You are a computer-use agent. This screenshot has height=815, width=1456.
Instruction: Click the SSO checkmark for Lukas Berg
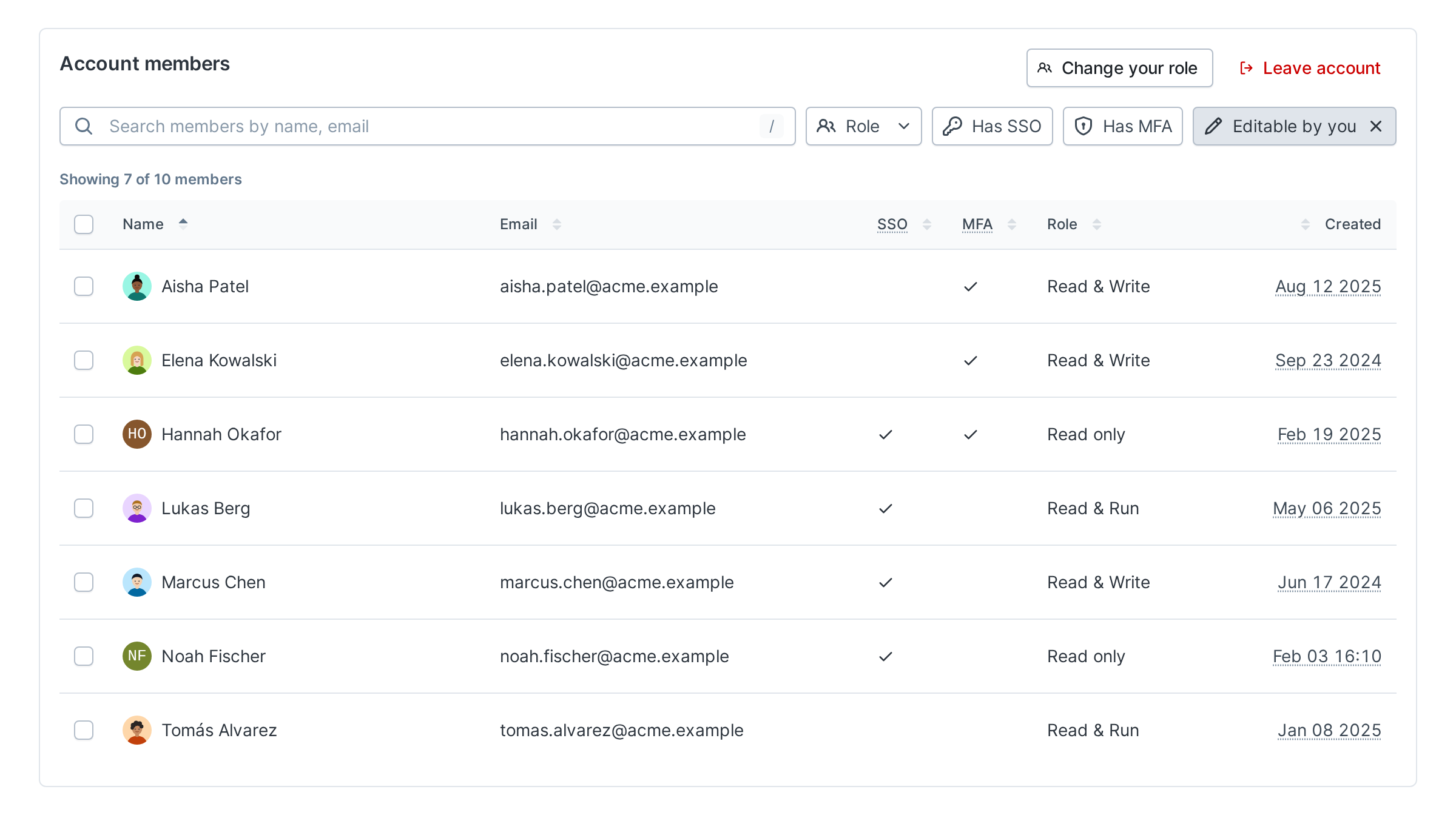(x=886, y=508)
